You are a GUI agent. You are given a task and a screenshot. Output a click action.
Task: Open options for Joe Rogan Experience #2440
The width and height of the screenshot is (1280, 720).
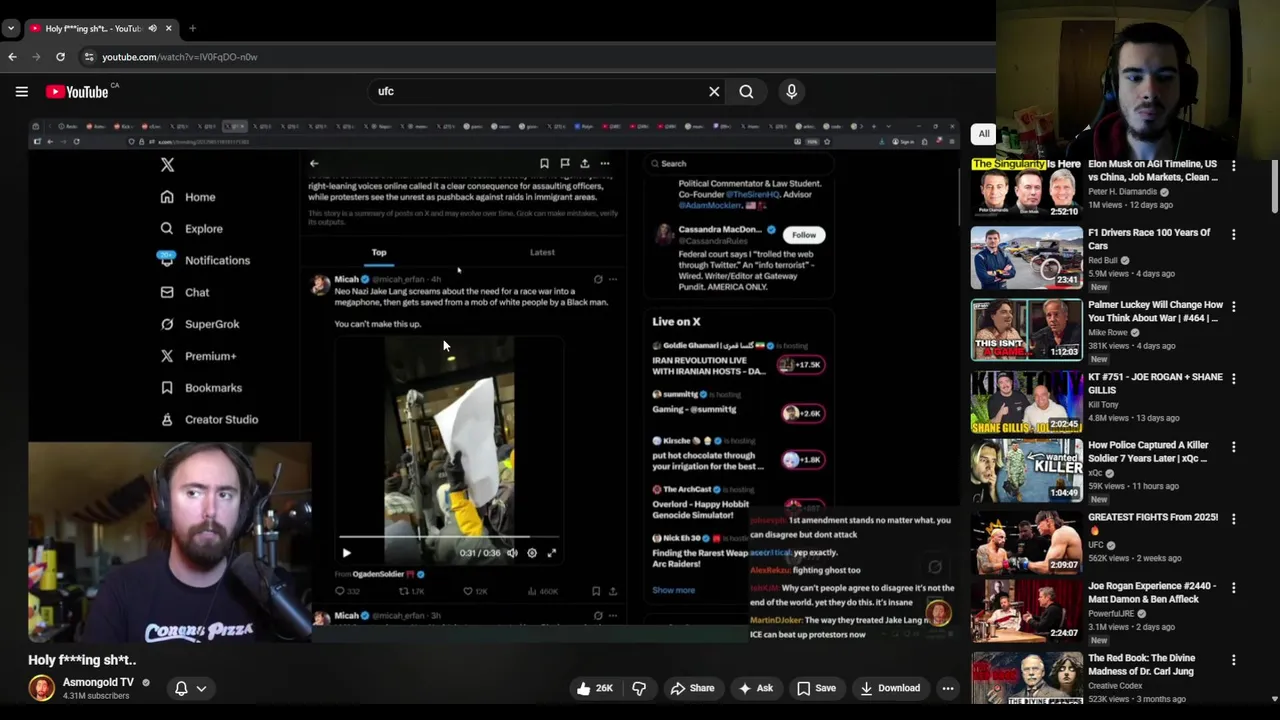(1233, 587)
